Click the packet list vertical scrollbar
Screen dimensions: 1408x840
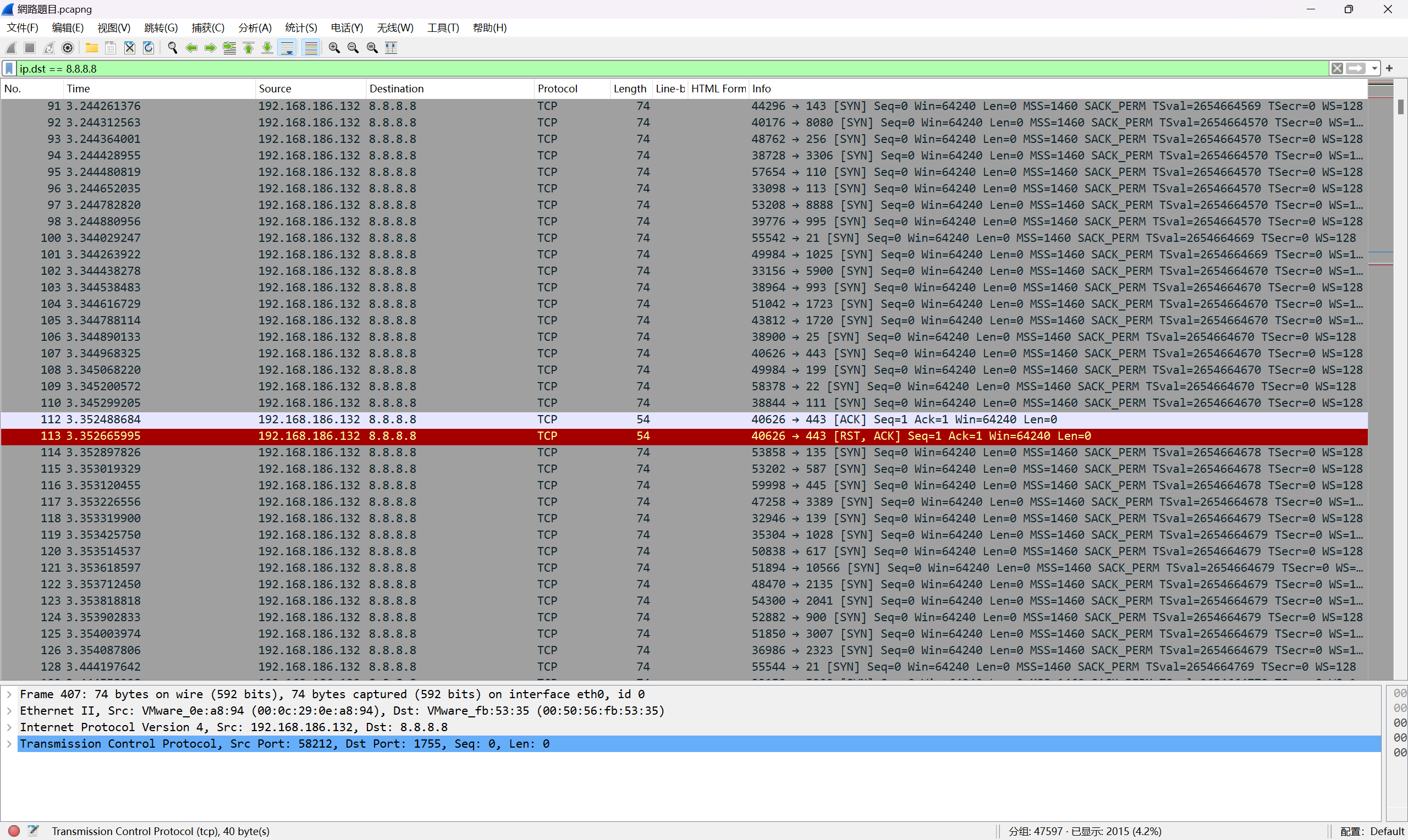[x=1400, y=340]
